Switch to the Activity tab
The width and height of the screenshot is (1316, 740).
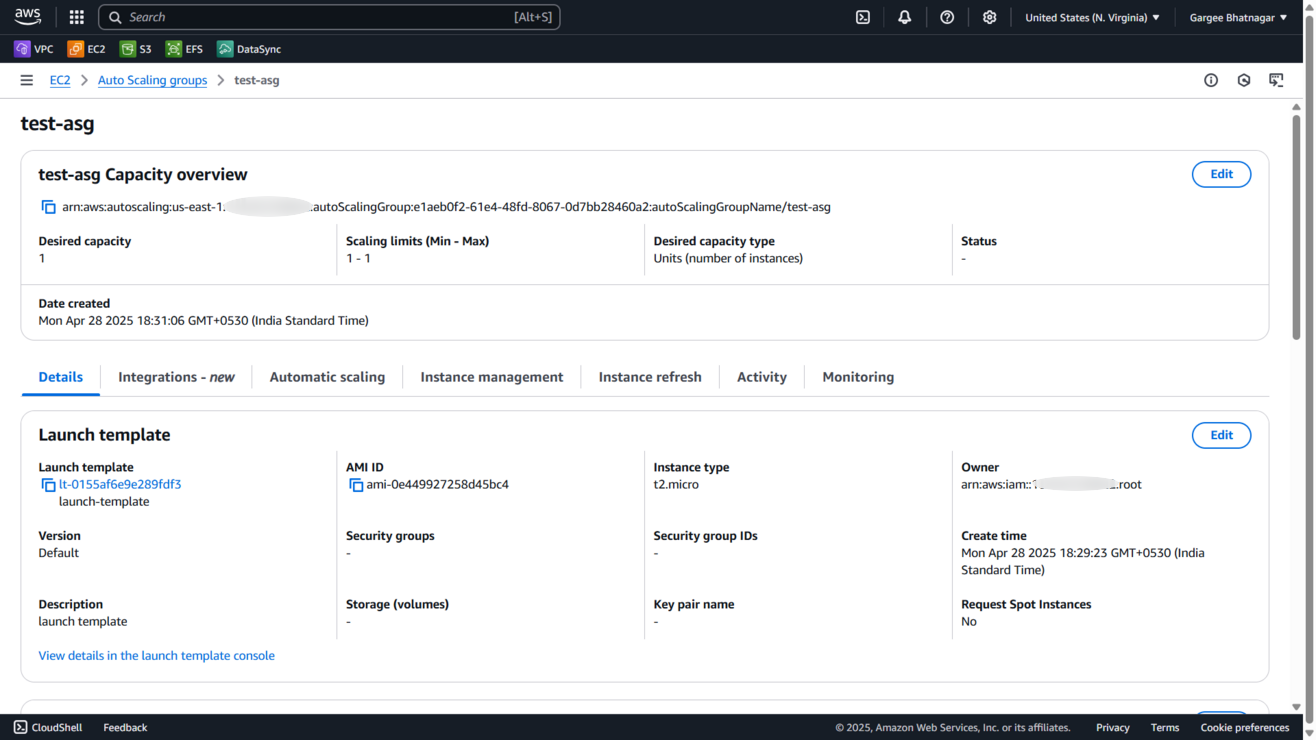(762, 377)
